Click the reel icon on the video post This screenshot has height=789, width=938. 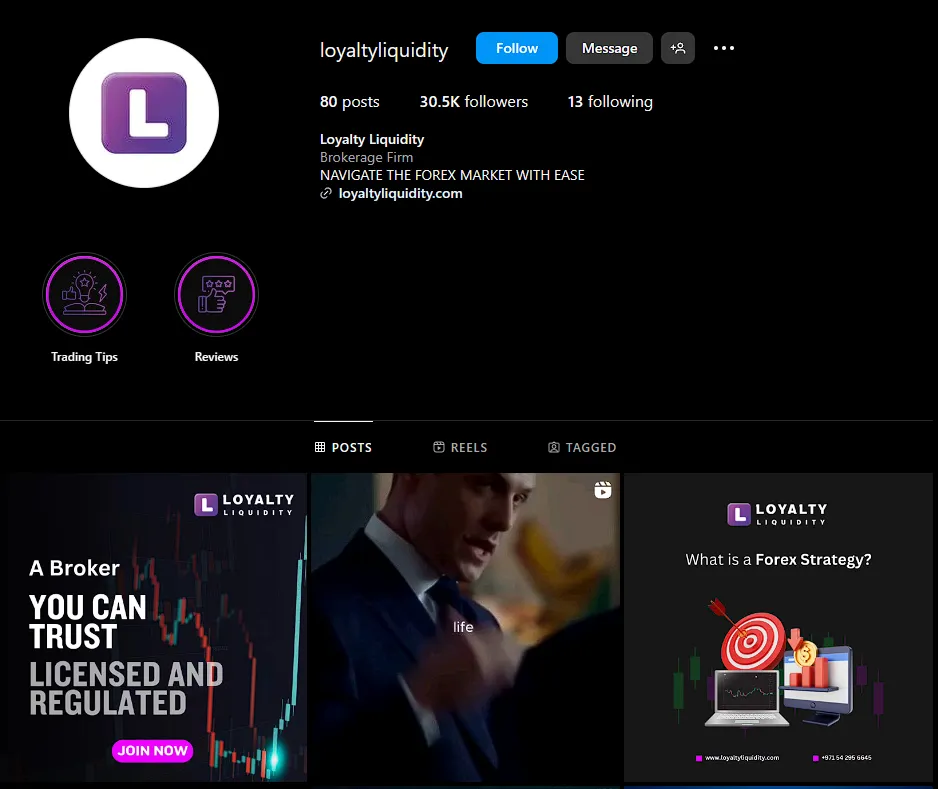click(x=602, y=490)
